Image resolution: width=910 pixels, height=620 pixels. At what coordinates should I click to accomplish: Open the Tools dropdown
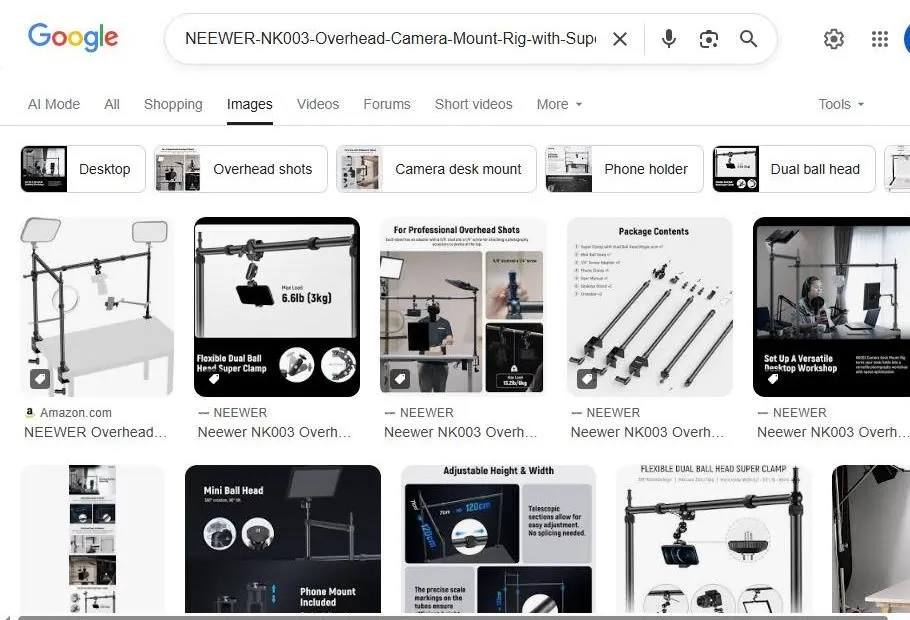[x=839, y=104]
